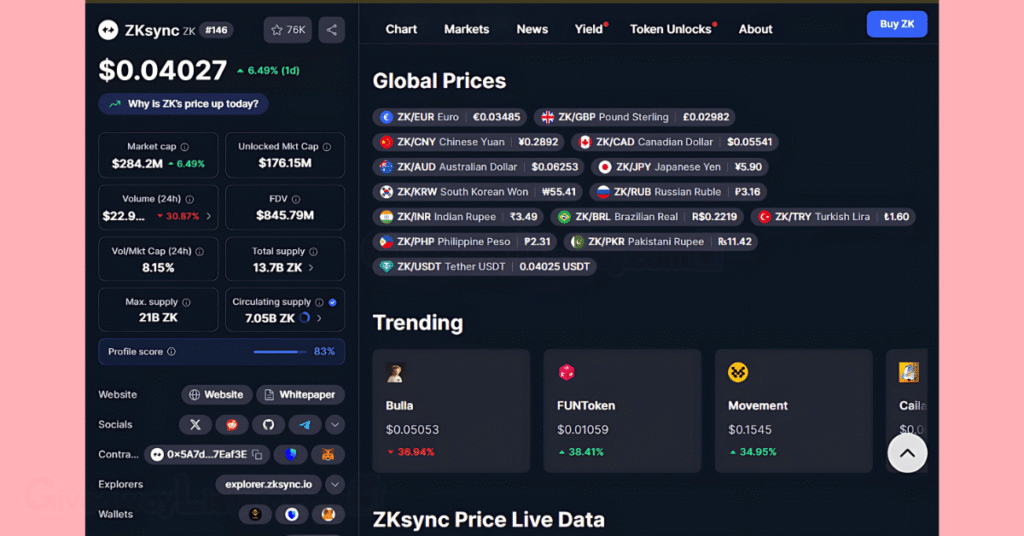
Task: Click the Profile score progress bar
Action: [280, 352]
